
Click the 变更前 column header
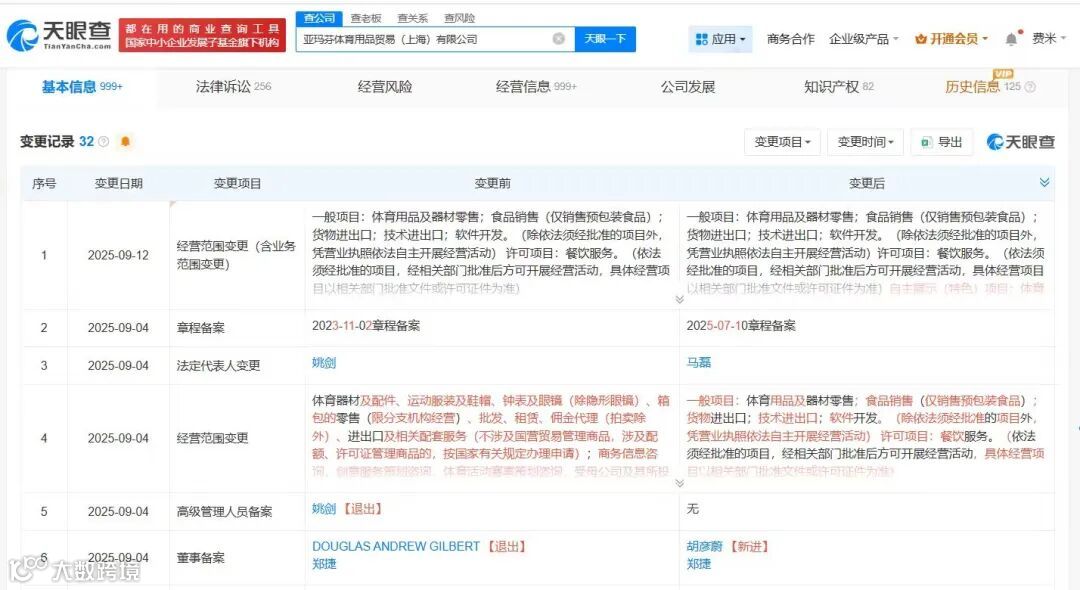coord(492,183)
